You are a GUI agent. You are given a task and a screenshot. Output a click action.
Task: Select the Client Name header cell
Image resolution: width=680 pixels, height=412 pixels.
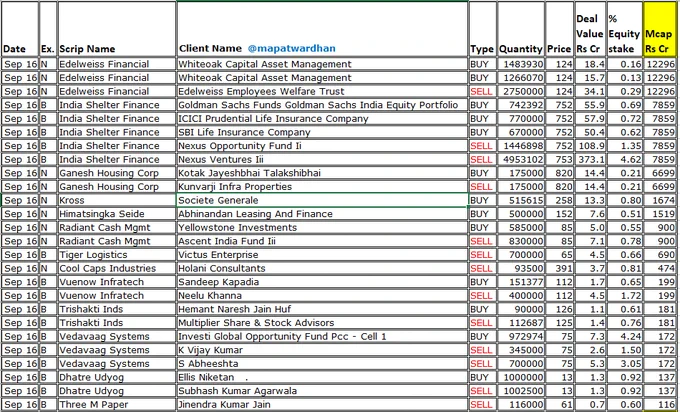click(x=322, y=29)
